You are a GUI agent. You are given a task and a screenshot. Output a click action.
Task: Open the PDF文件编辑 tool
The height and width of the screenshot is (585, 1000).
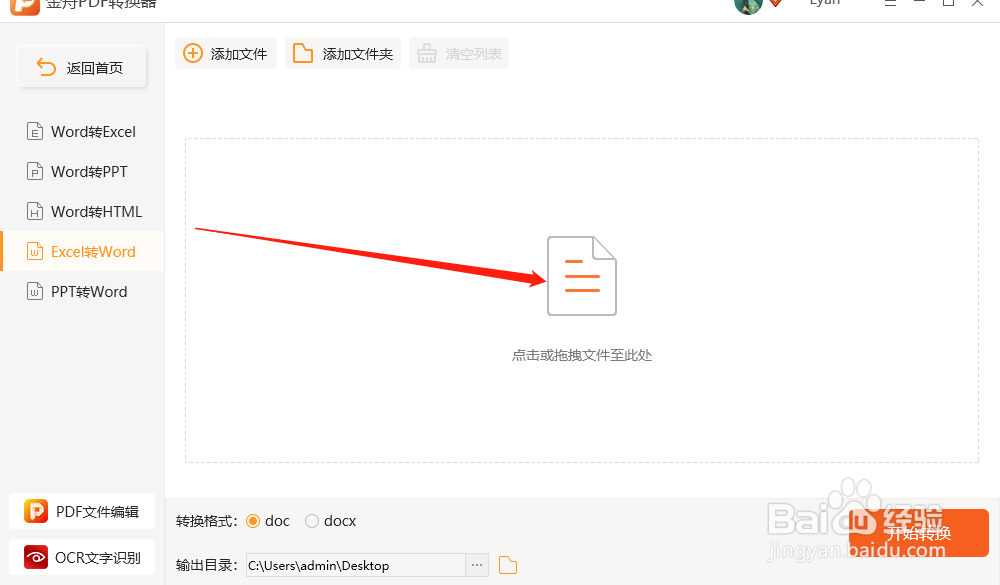(81, 511)
